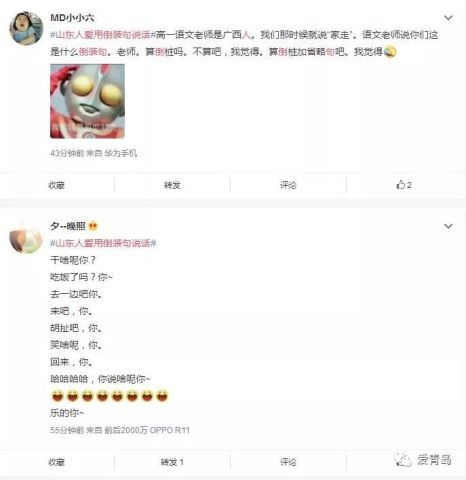This screenshot has height=480, width=466.
Task: Open MD小小六 profile avatar
Action: click(x=26, y=28)
